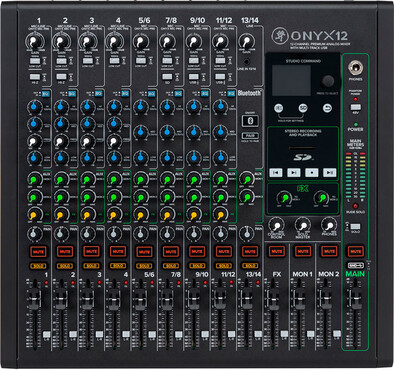This screenshot has height=370, width=394.
Task: Tap the green Power LED
Action: point(355,124)
